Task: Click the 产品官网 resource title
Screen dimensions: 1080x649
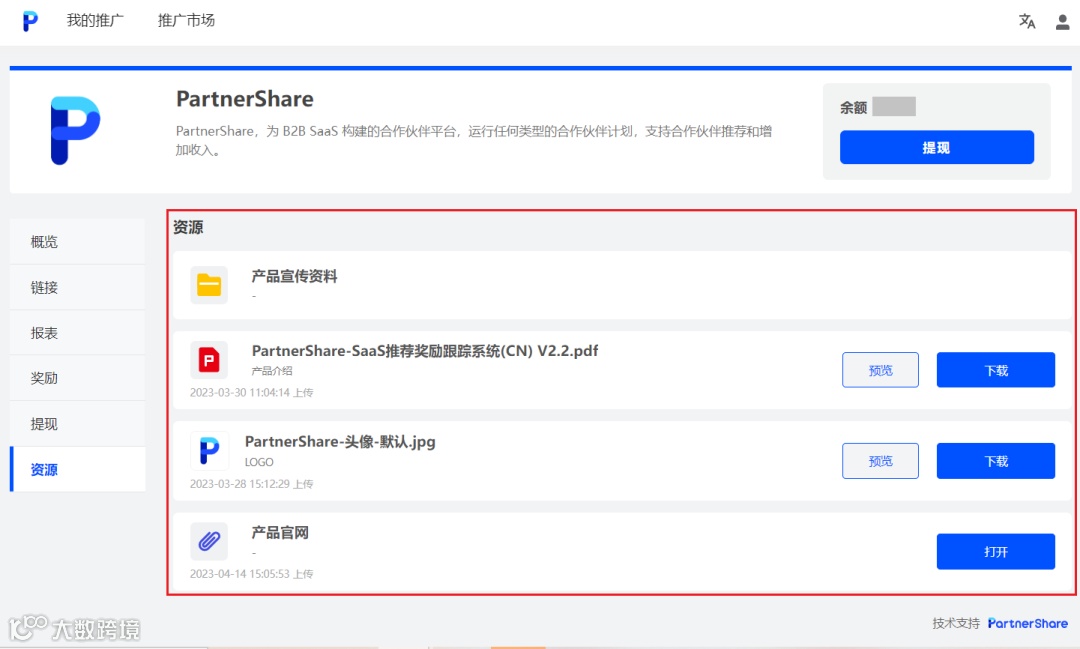Action: point(280,533)
